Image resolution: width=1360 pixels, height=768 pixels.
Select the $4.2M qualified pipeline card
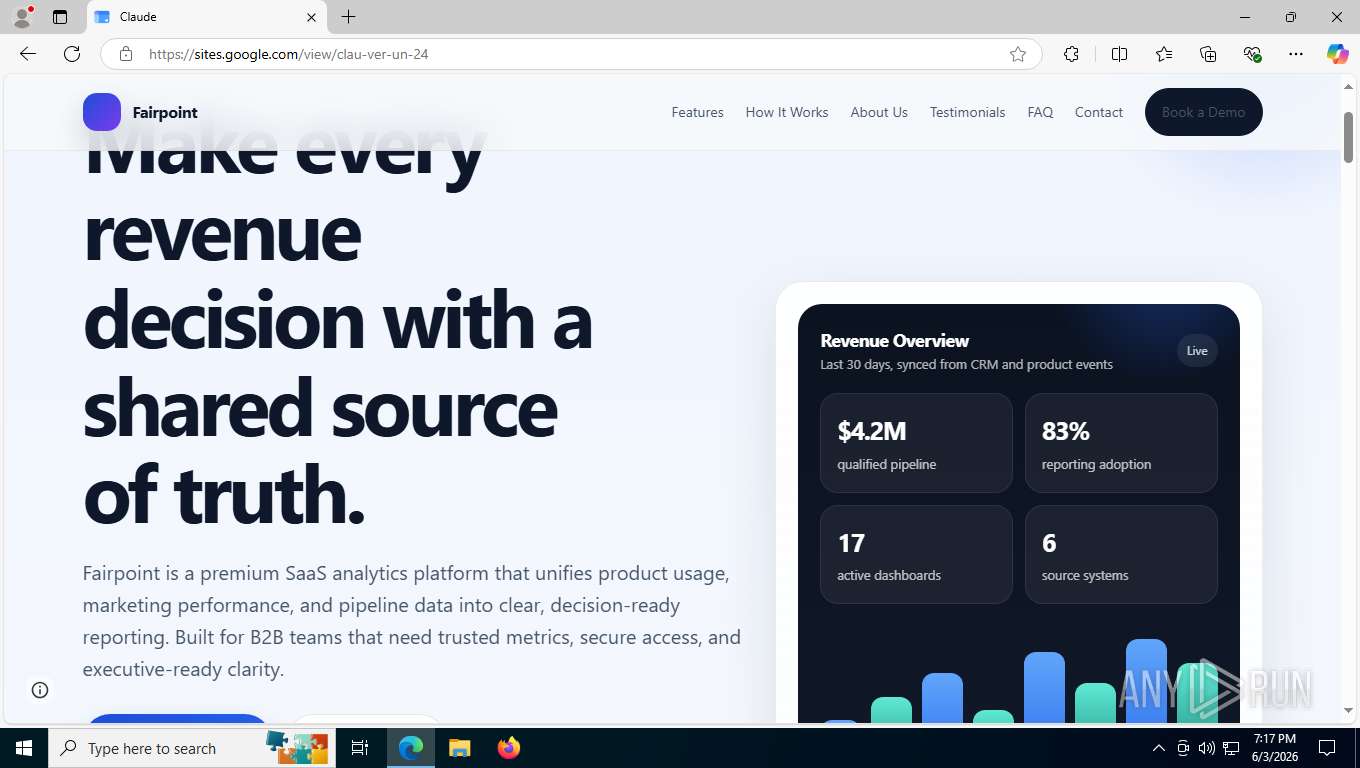[916, 443]
